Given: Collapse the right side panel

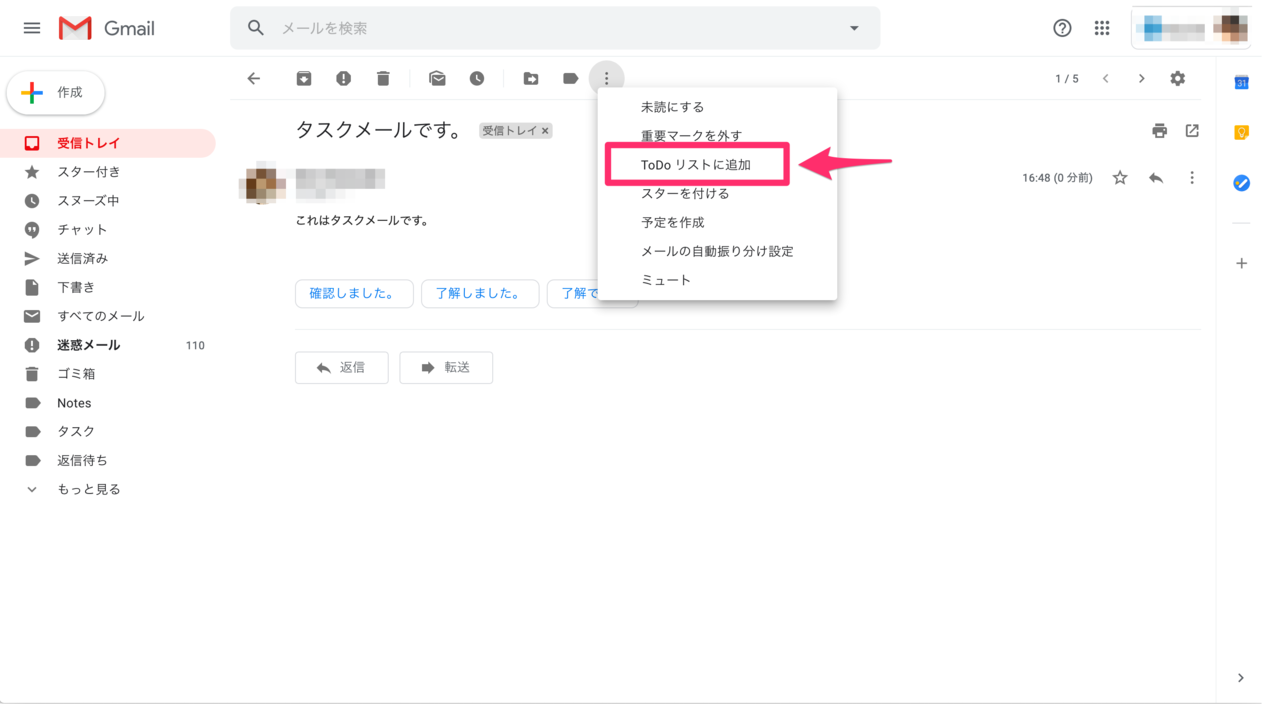Looking at the screenshot, I should (x=1239, y=677).
